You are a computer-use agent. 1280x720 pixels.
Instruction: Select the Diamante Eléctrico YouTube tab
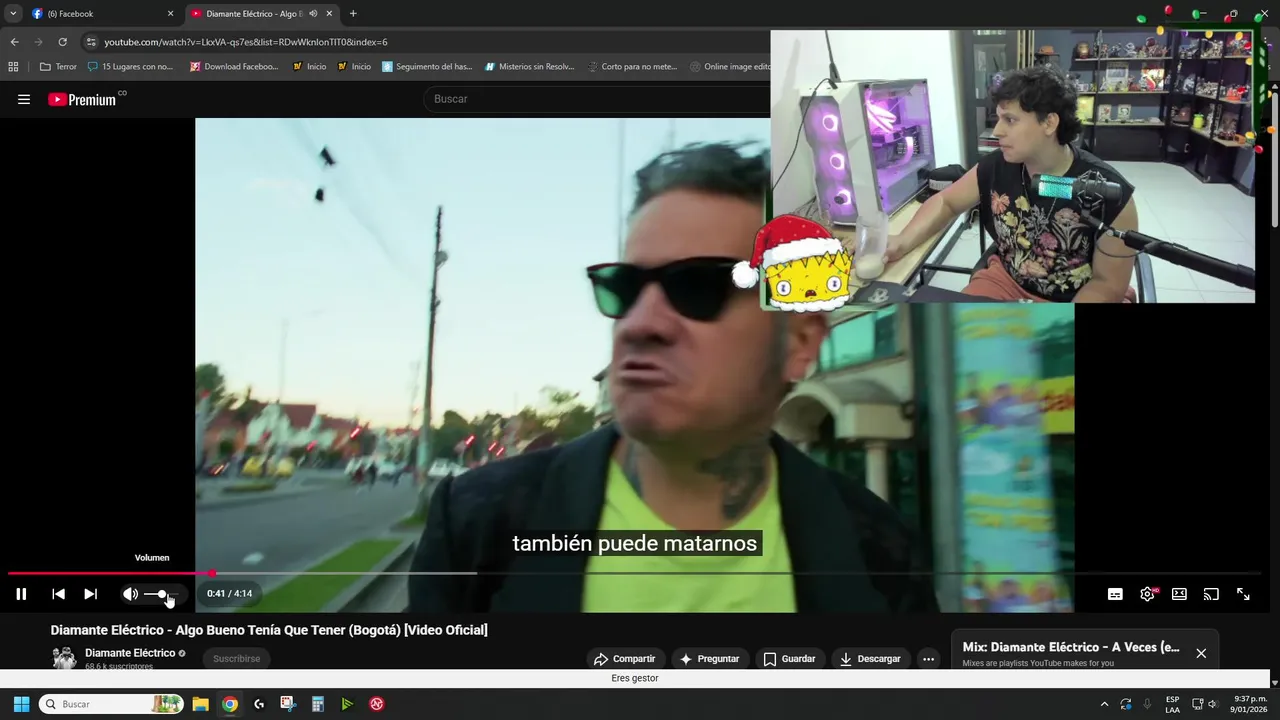[x=254, y=14]
